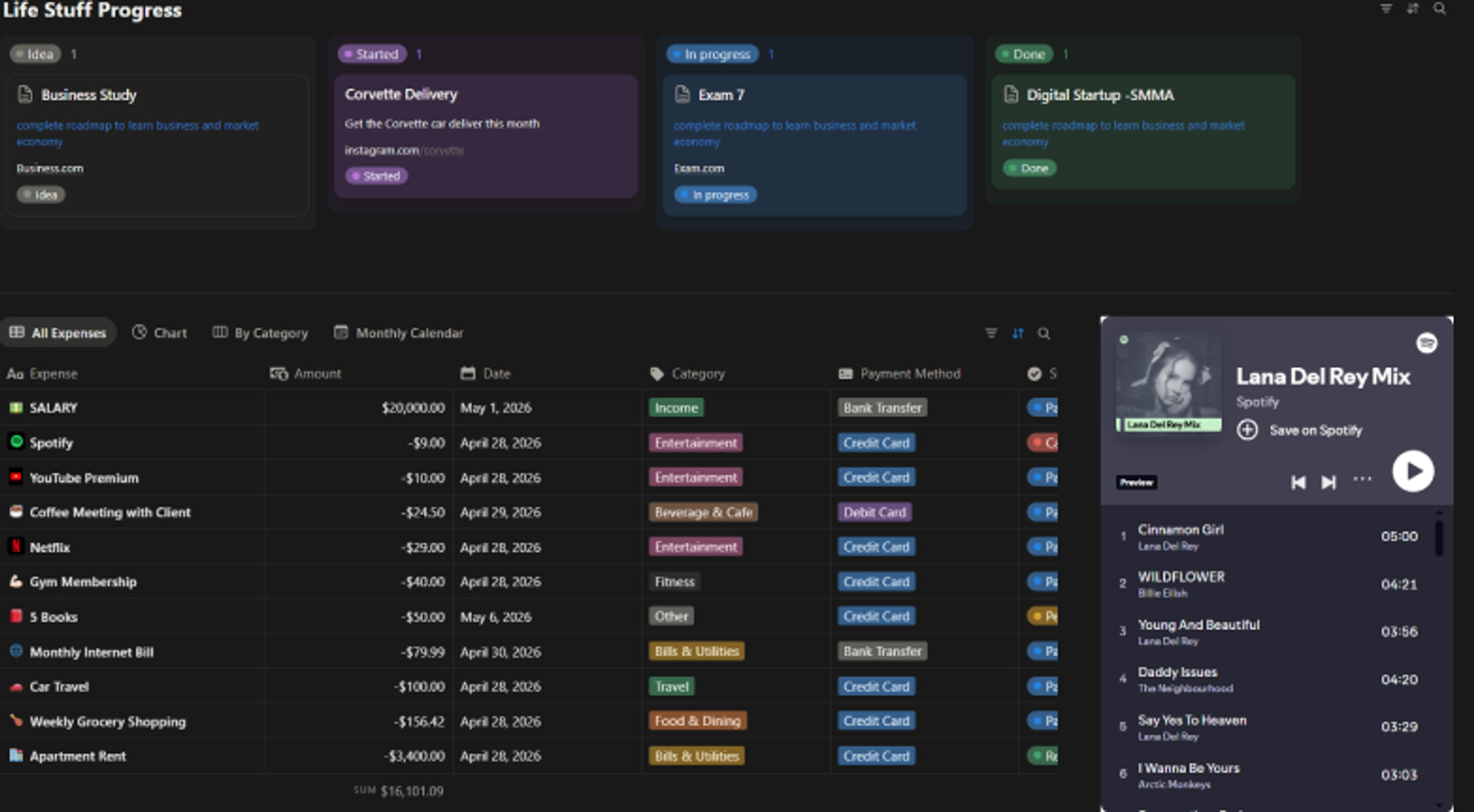Select the WILDFLOWER track by Billie Eilish
The width and height of the screenshot is (1474, 812).
(x=1277, y=584)
